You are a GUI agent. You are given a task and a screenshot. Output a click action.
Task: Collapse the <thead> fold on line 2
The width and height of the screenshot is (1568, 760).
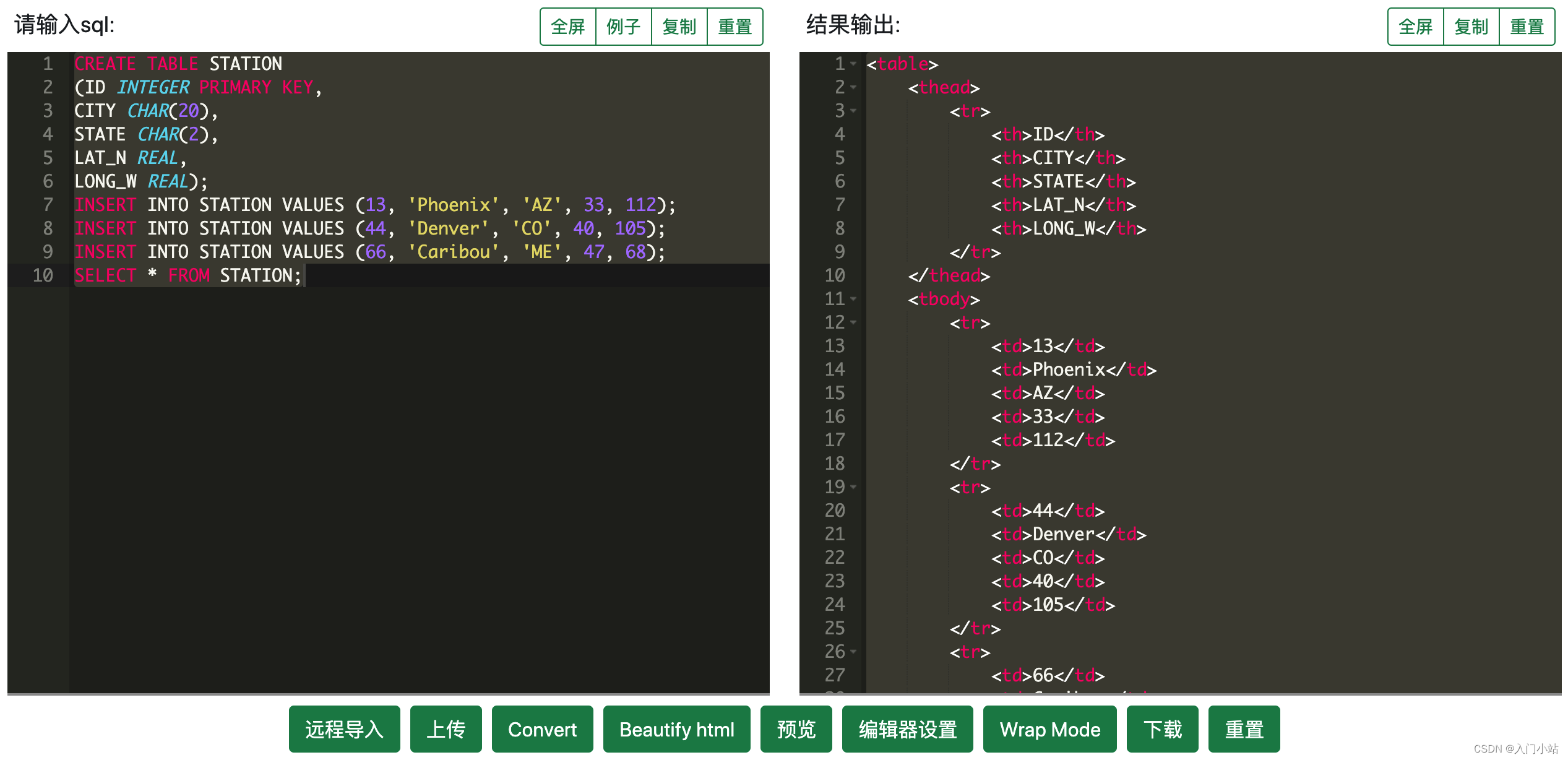pos(855,88)
